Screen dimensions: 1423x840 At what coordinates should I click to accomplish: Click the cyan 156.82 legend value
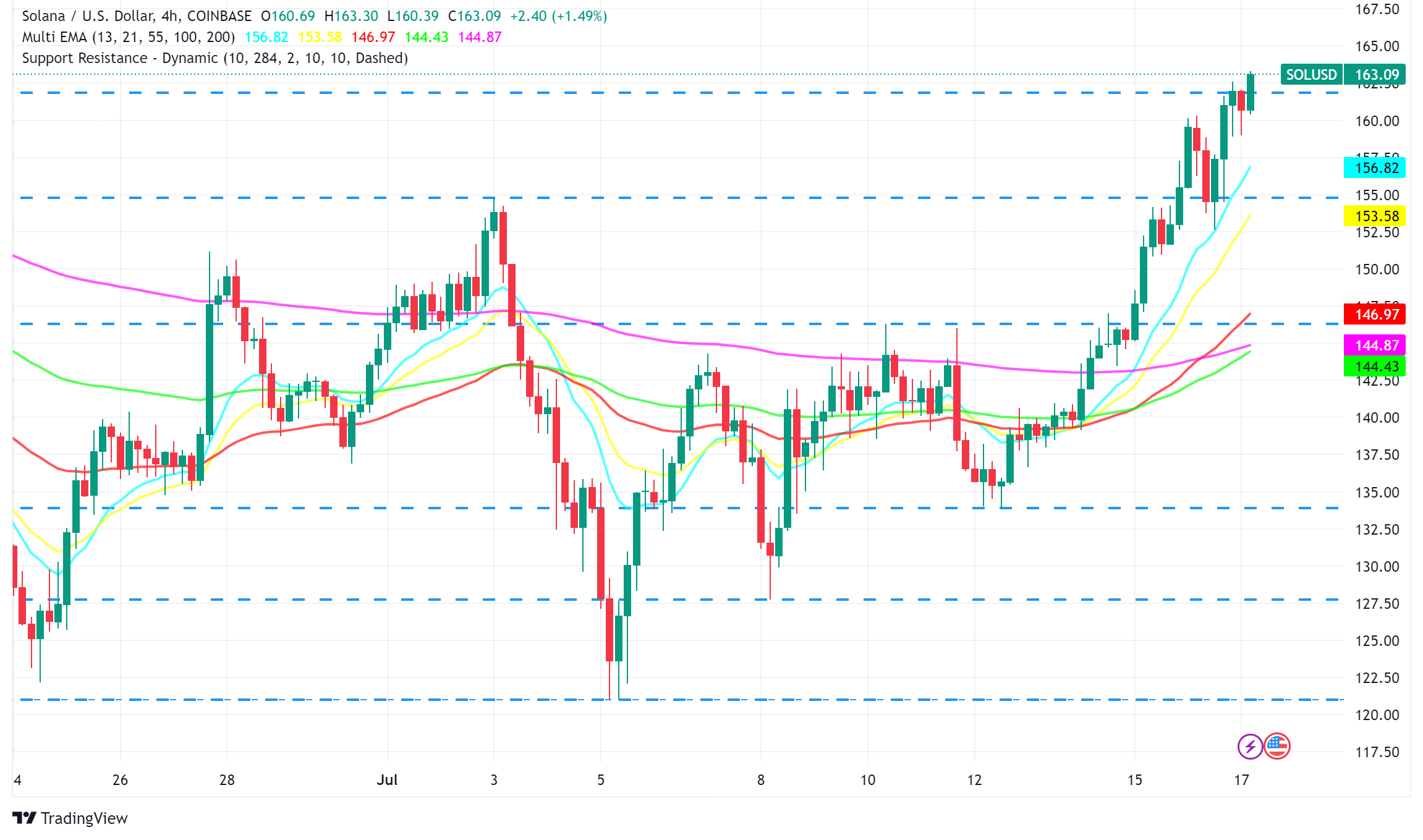pyautogui.click(x=266, y=37)
